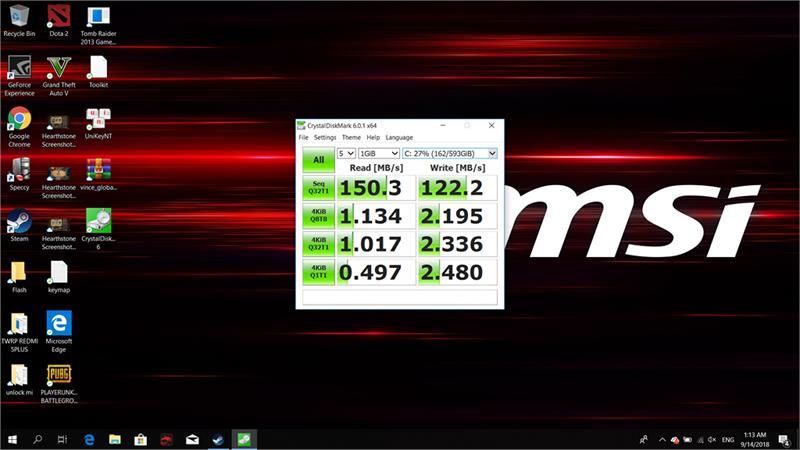
Task: Select the Dota 2 desktop icon
Action: click(59, 17)
